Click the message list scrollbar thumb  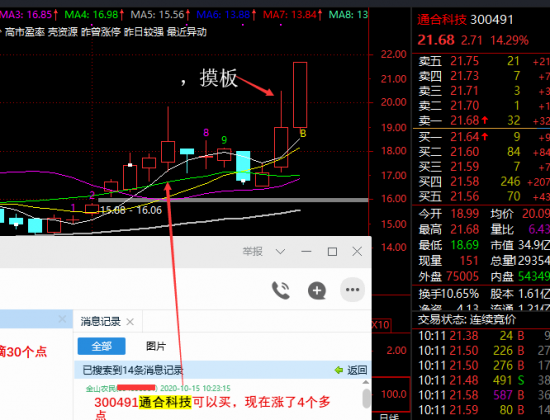point(366,398)
